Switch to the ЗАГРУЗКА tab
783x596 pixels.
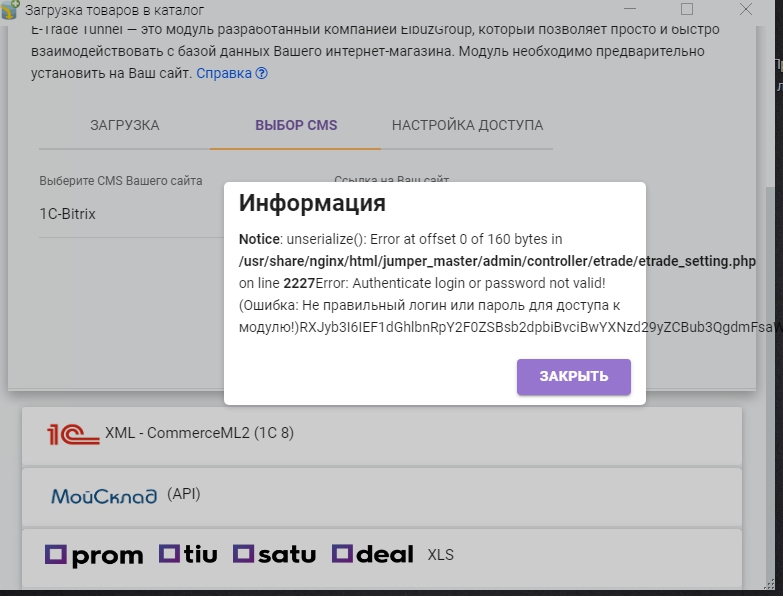125,125
